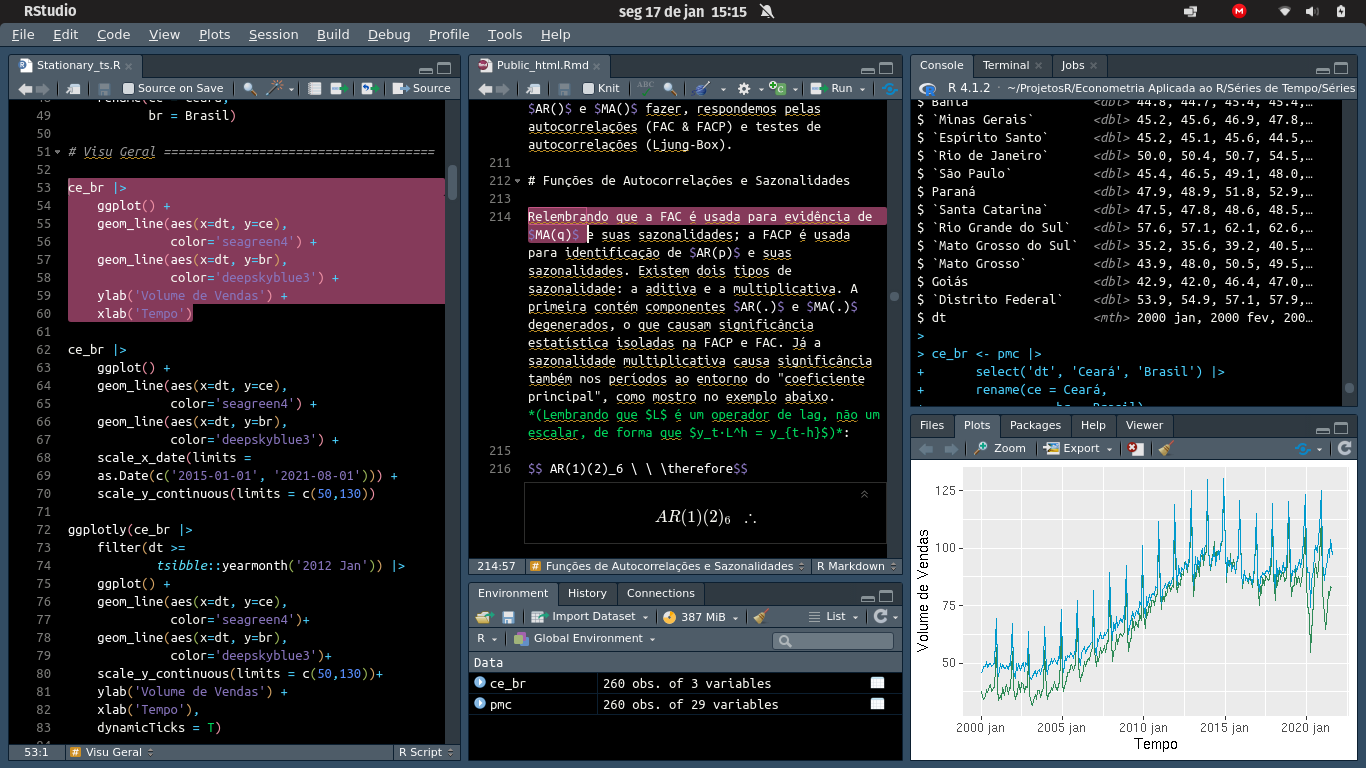This screenshot has width=1366, height=768.
Task: Click the refresh plot icon in Plots pane
Action: click(x=1344, y=448)
